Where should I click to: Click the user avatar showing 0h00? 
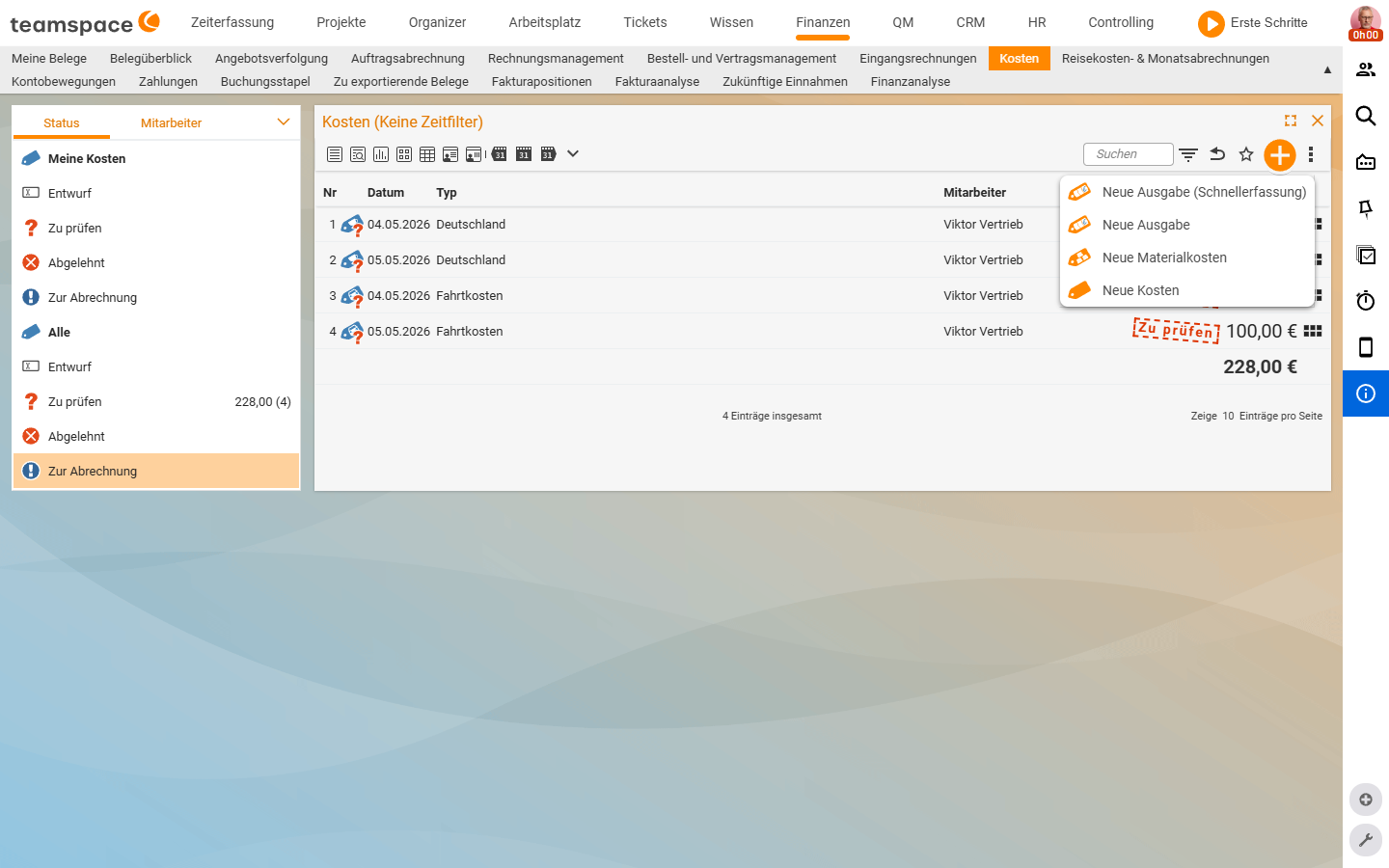[x=1366, y=23]
